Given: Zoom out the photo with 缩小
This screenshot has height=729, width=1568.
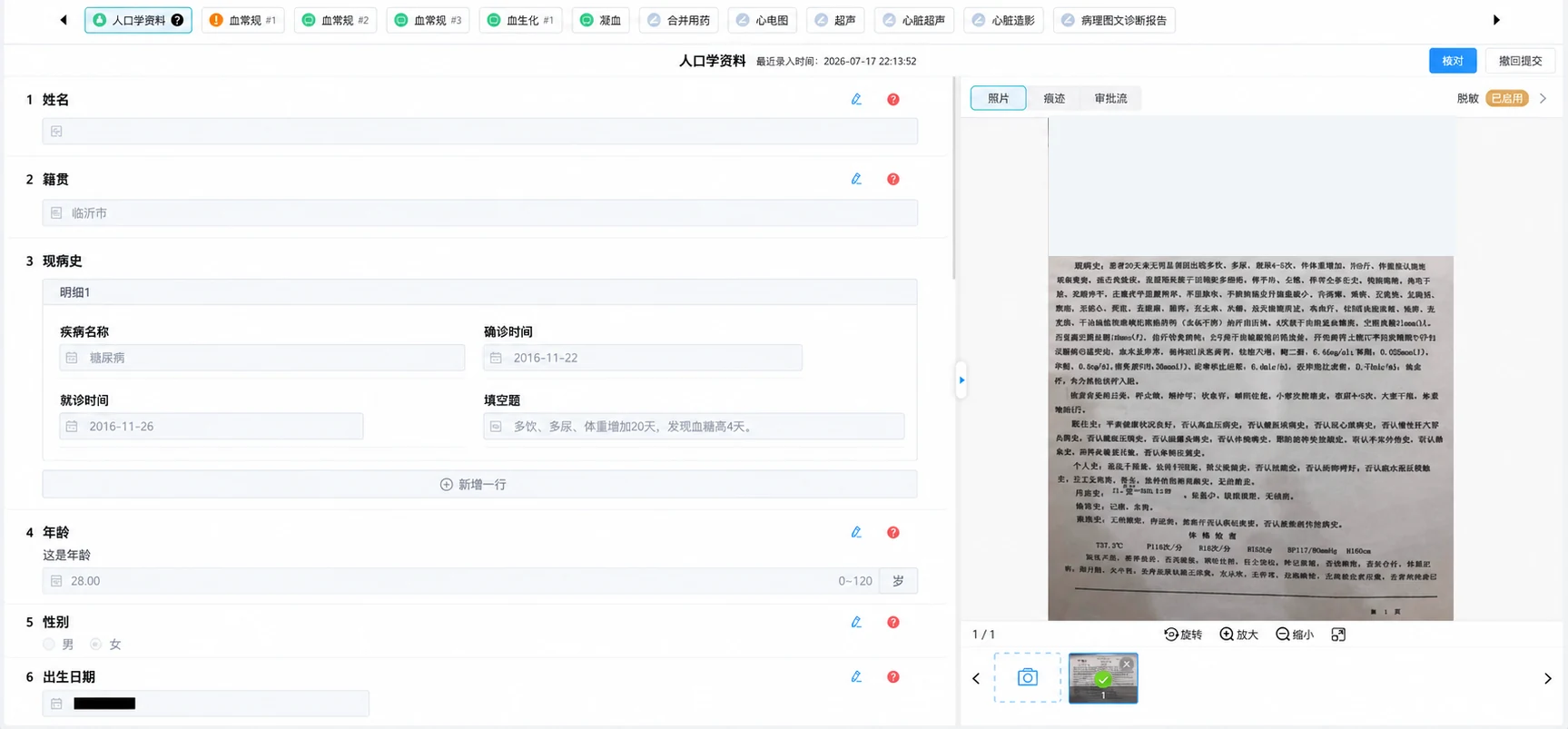Looking at the screenshot, I should point(1295,635).
